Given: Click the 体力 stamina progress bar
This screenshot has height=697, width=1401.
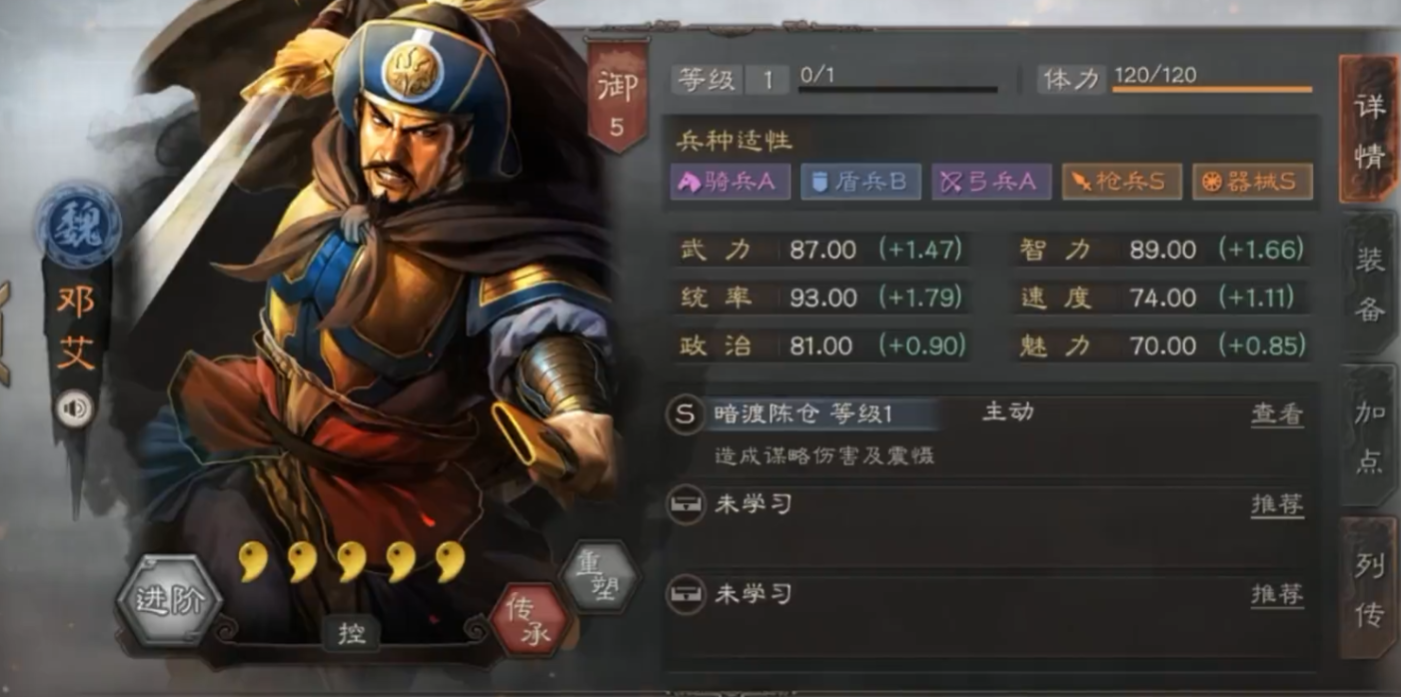Looking at the screenshot, I should pos(1212,90).
